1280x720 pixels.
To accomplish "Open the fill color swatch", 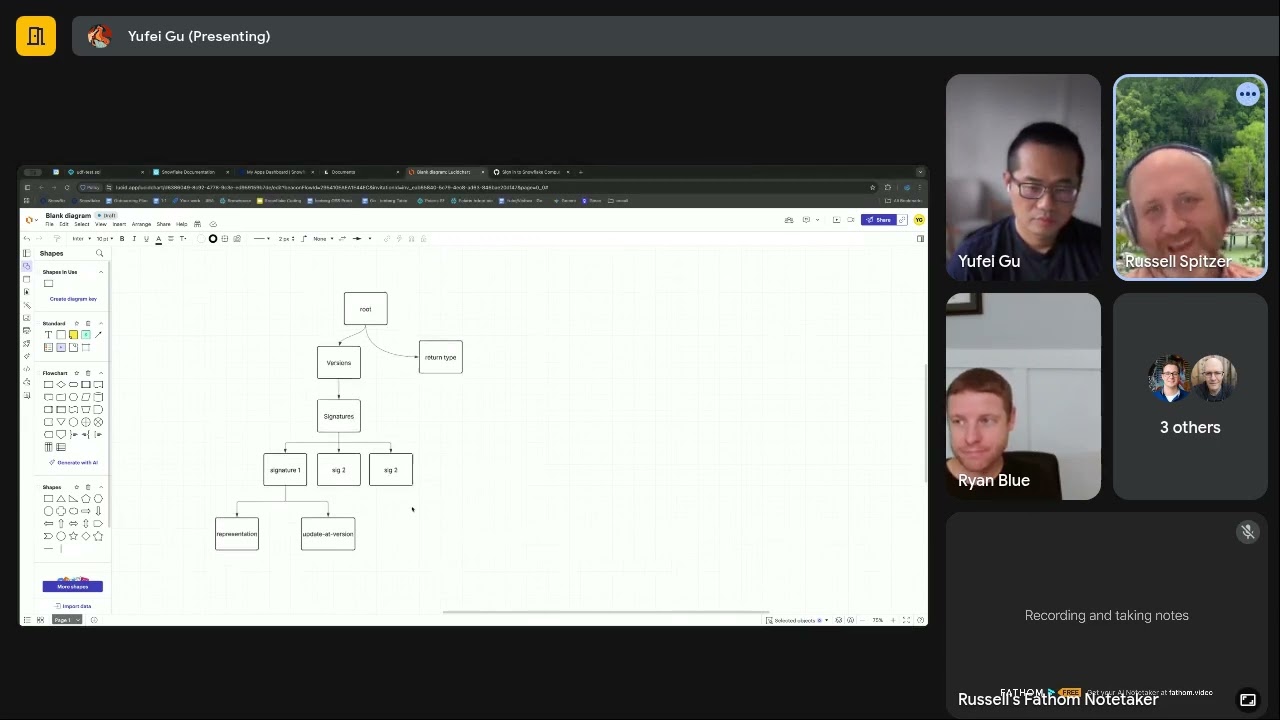I will click(x=200, y=239).
